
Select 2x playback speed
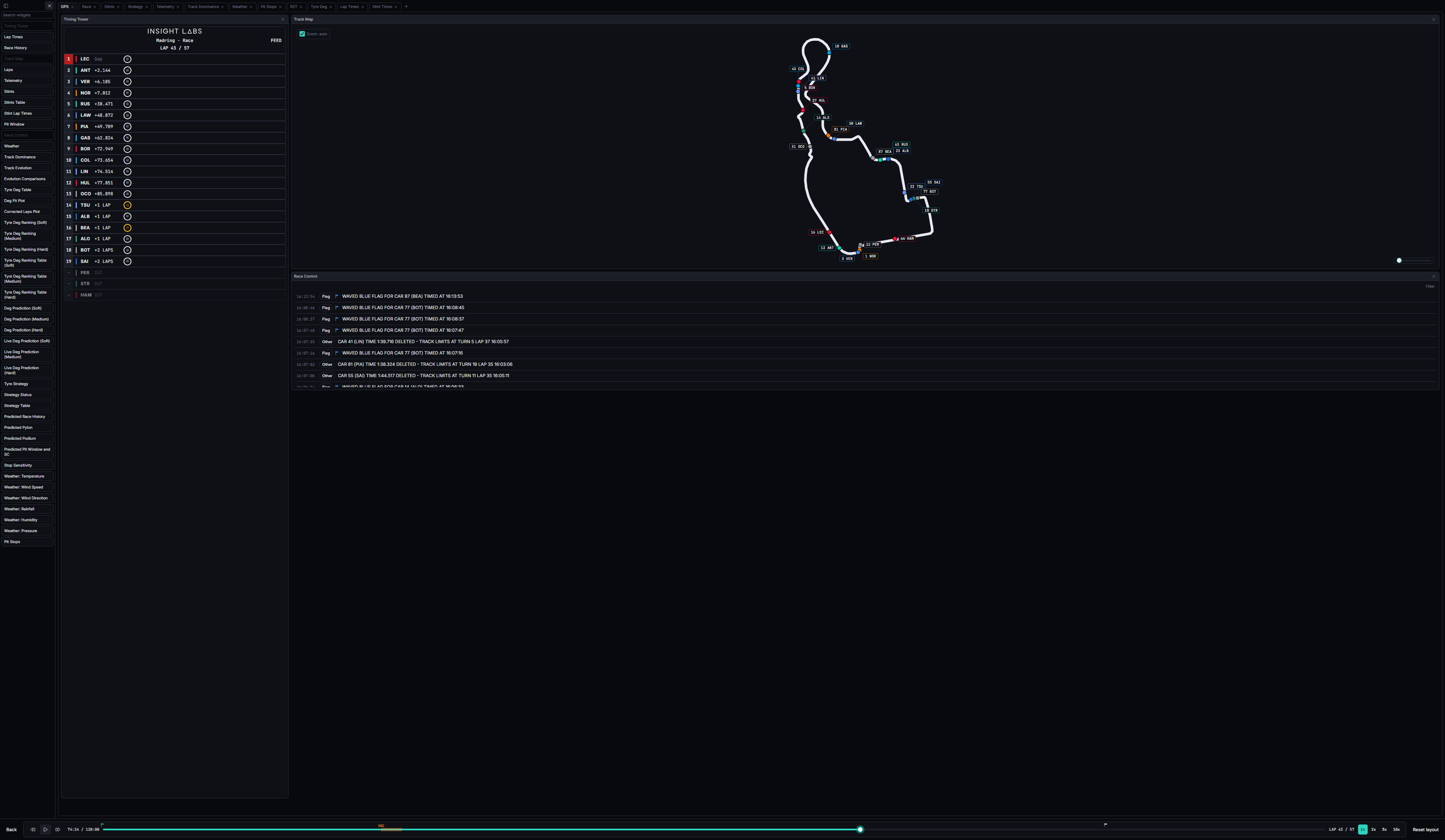(x=1373, y=829)
